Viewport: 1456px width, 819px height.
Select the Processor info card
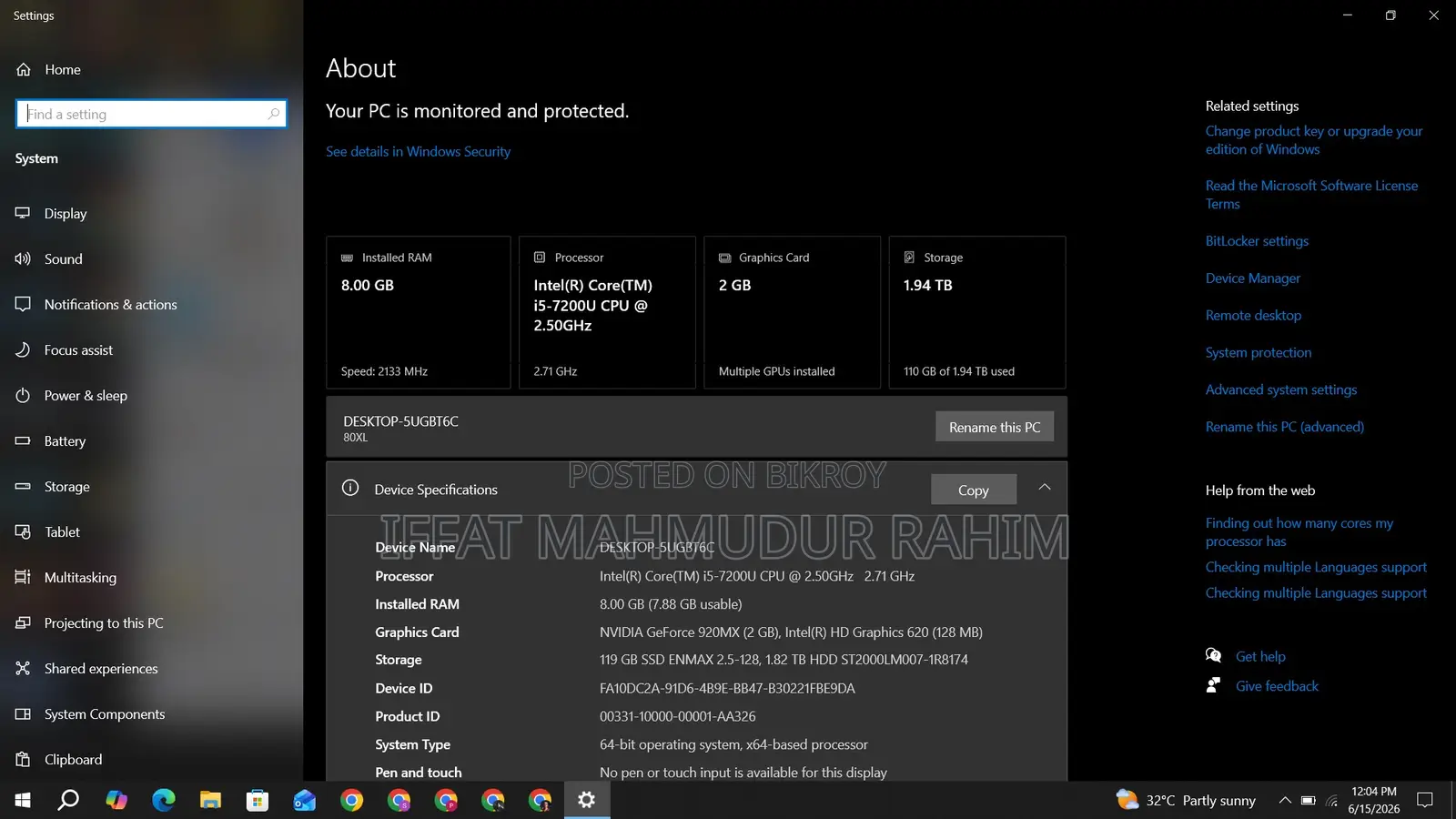607,312
